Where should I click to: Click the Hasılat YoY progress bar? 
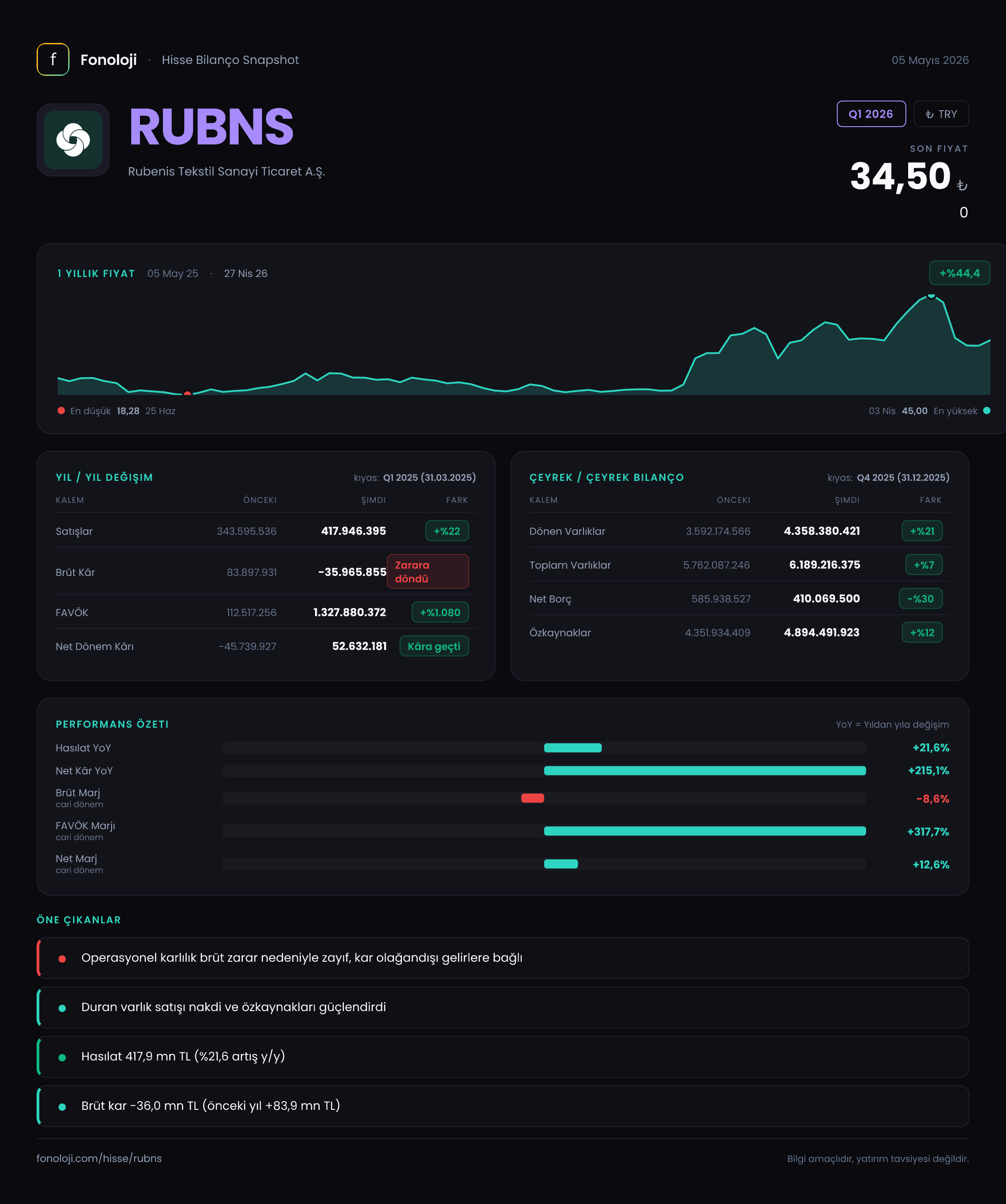coord(544,748)
